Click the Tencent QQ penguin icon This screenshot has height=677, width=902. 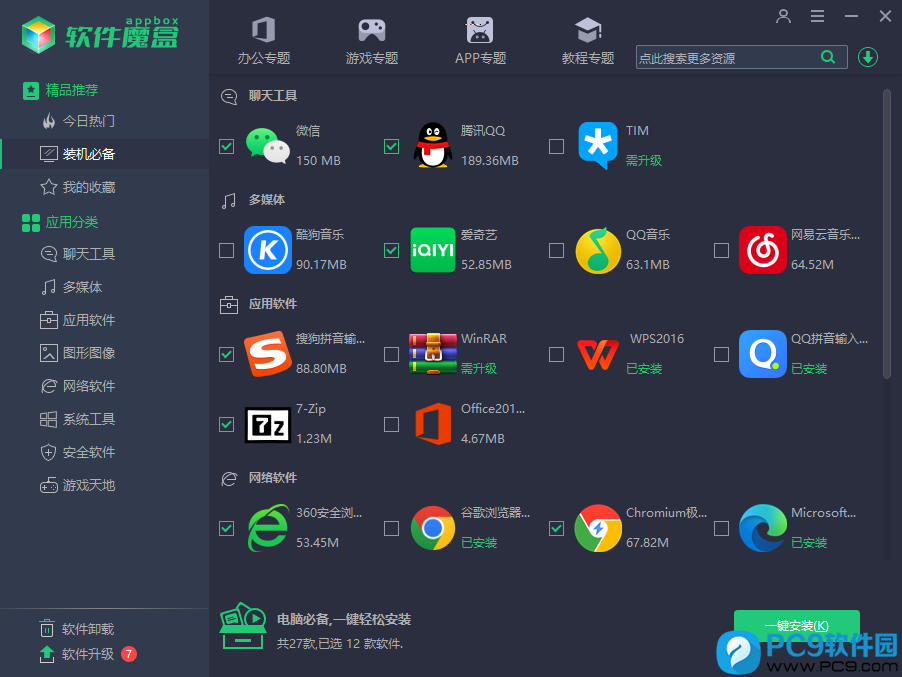tap(433, 146)
